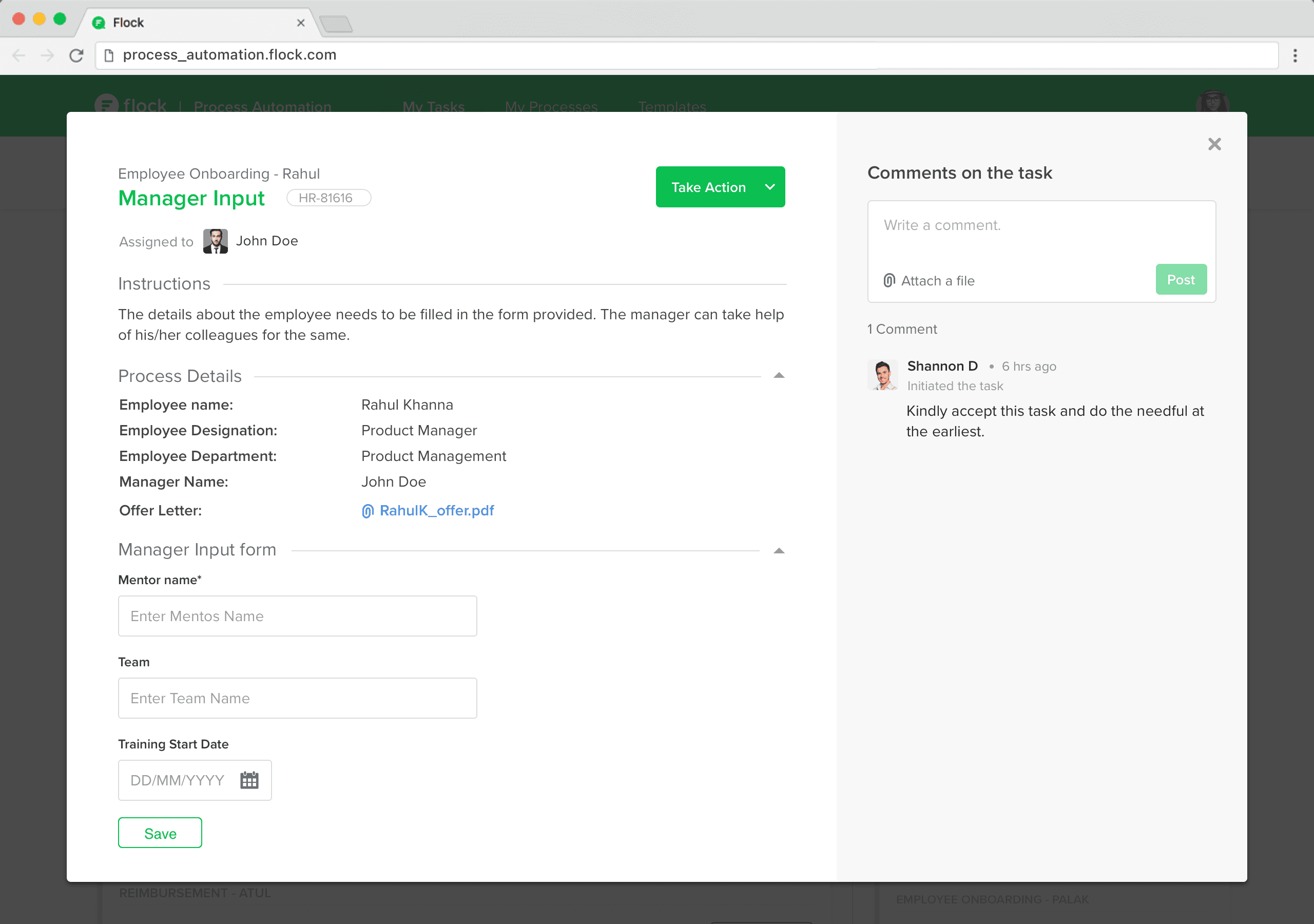Click the REIMBURSEMENT - ATUL card behind dialog
This screenshot has width=1314, height=924.
click(195, 893)
